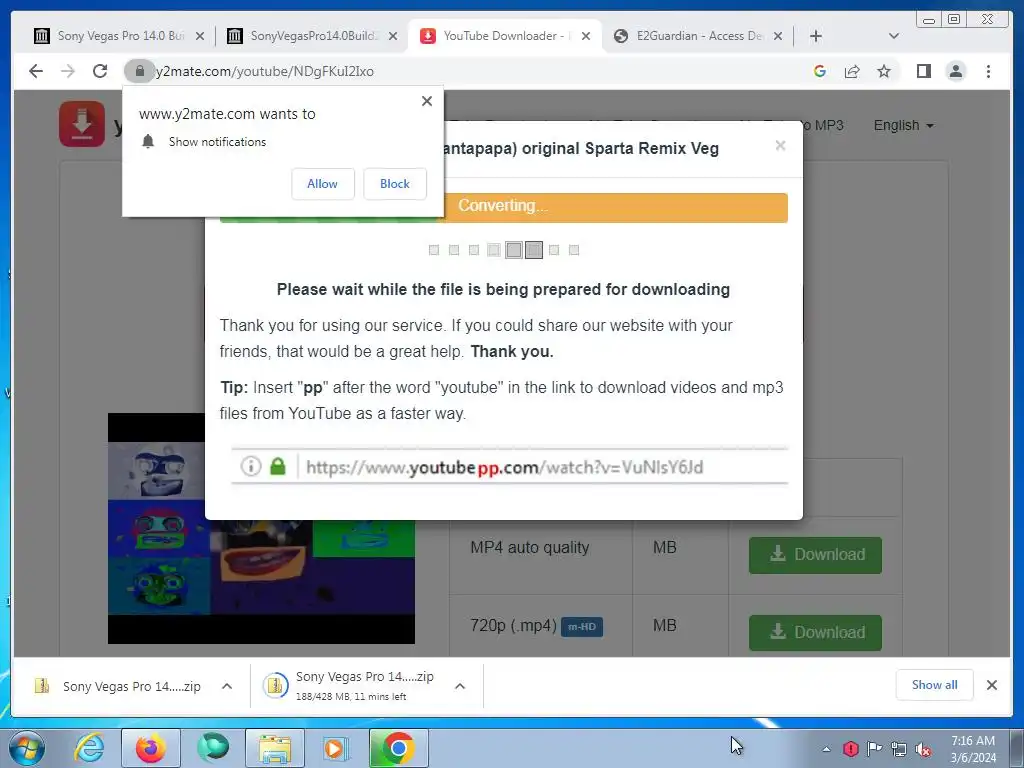Image resolution: width=1024 pixels, height=768 pixels.
Task: Close the E2Guardian tab
Action: coord(778,37)
